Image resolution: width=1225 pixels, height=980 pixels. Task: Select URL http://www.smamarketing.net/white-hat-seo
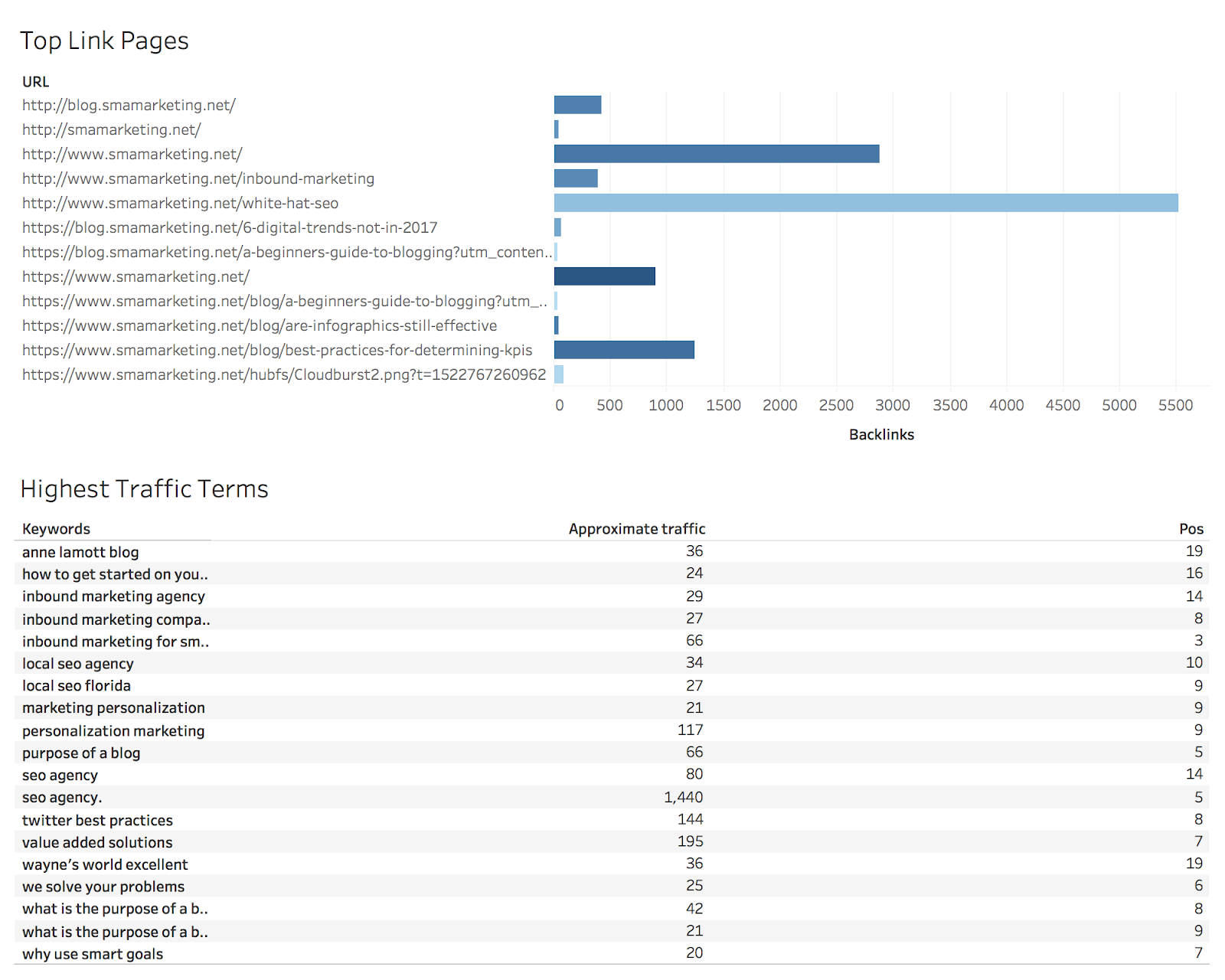point(180,203)
